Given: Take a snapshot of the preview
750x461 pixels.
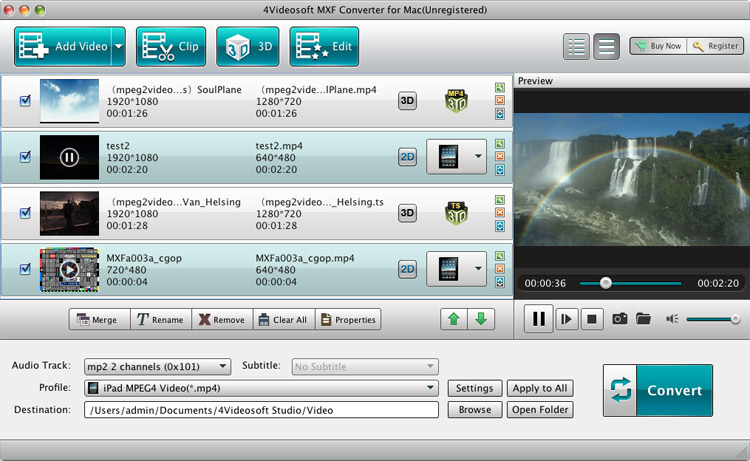Looking at the screenshot, I should (x=620, y=318).
